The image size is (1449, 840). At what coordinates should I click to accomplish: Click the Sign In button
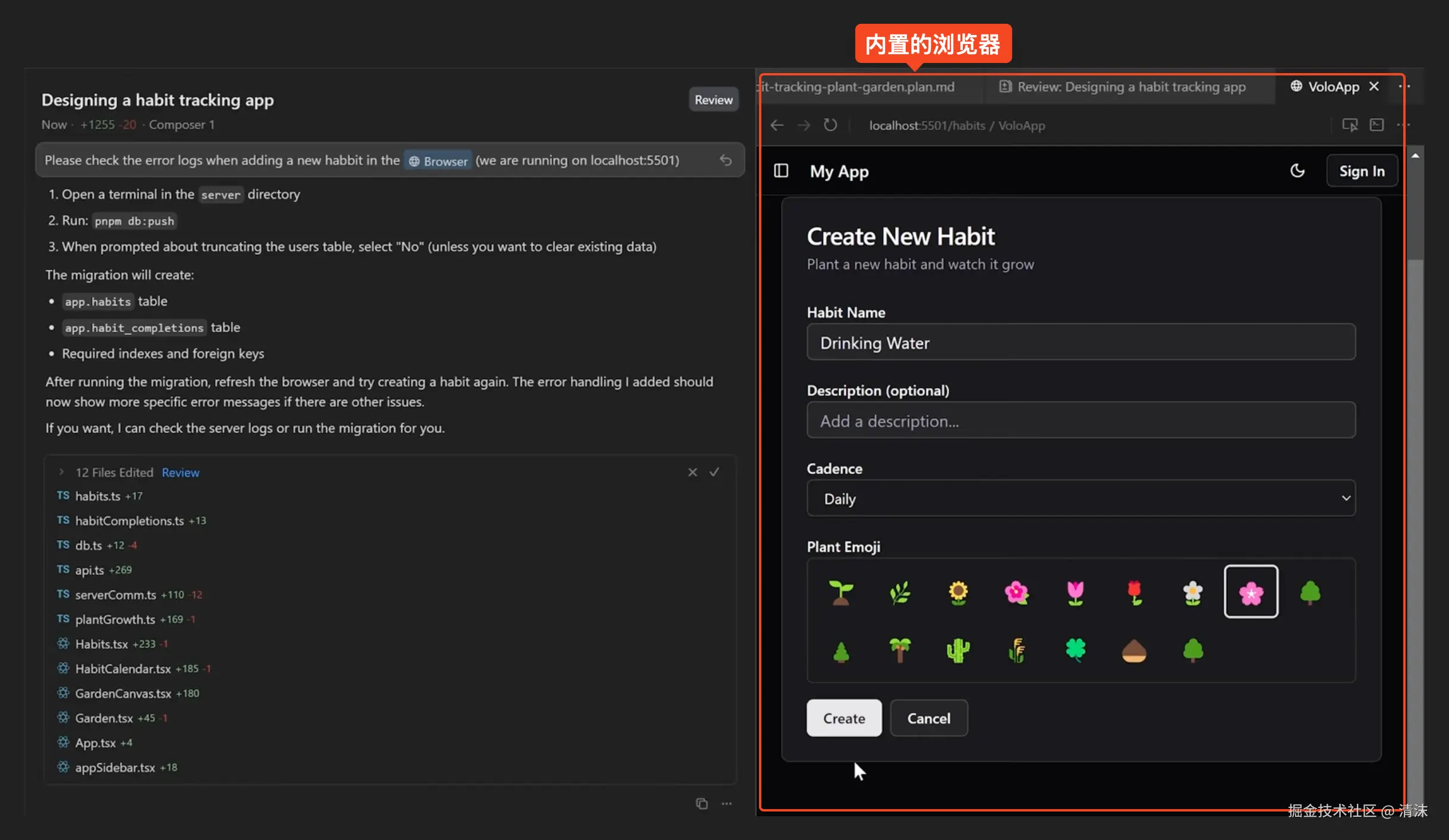coord(1362,171)
